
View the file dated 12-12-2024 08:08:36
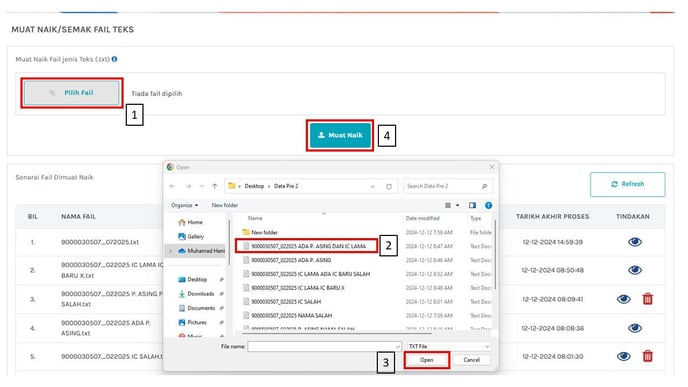click(634, 328)
